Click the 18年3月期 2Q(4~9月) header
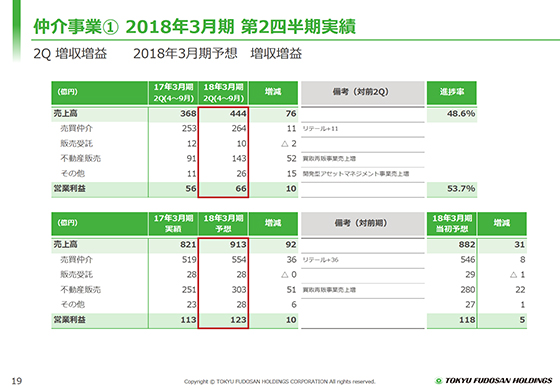 [x=223, y=93]
